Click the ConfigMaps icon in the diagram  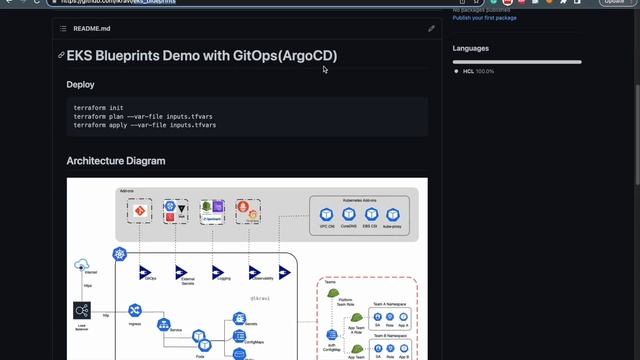[x=239, y=336]
